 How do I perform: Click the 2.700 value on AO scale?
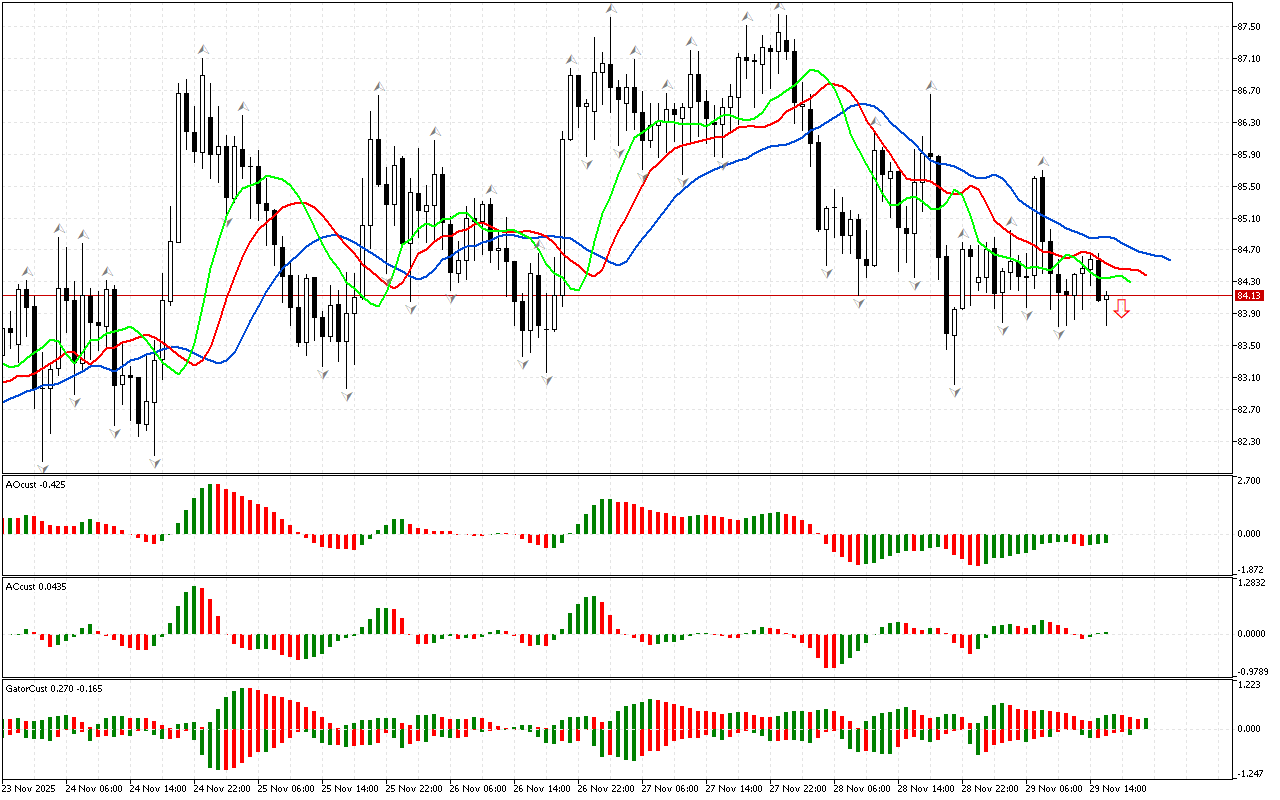pyautogui.click(x=1248, y=481)
